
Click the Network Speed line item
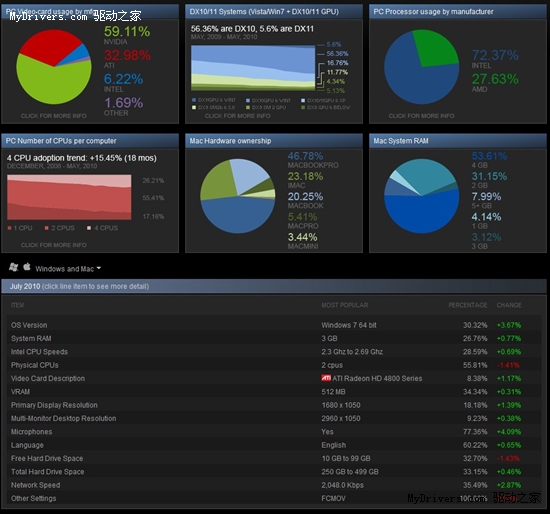(x=274, y=485)
